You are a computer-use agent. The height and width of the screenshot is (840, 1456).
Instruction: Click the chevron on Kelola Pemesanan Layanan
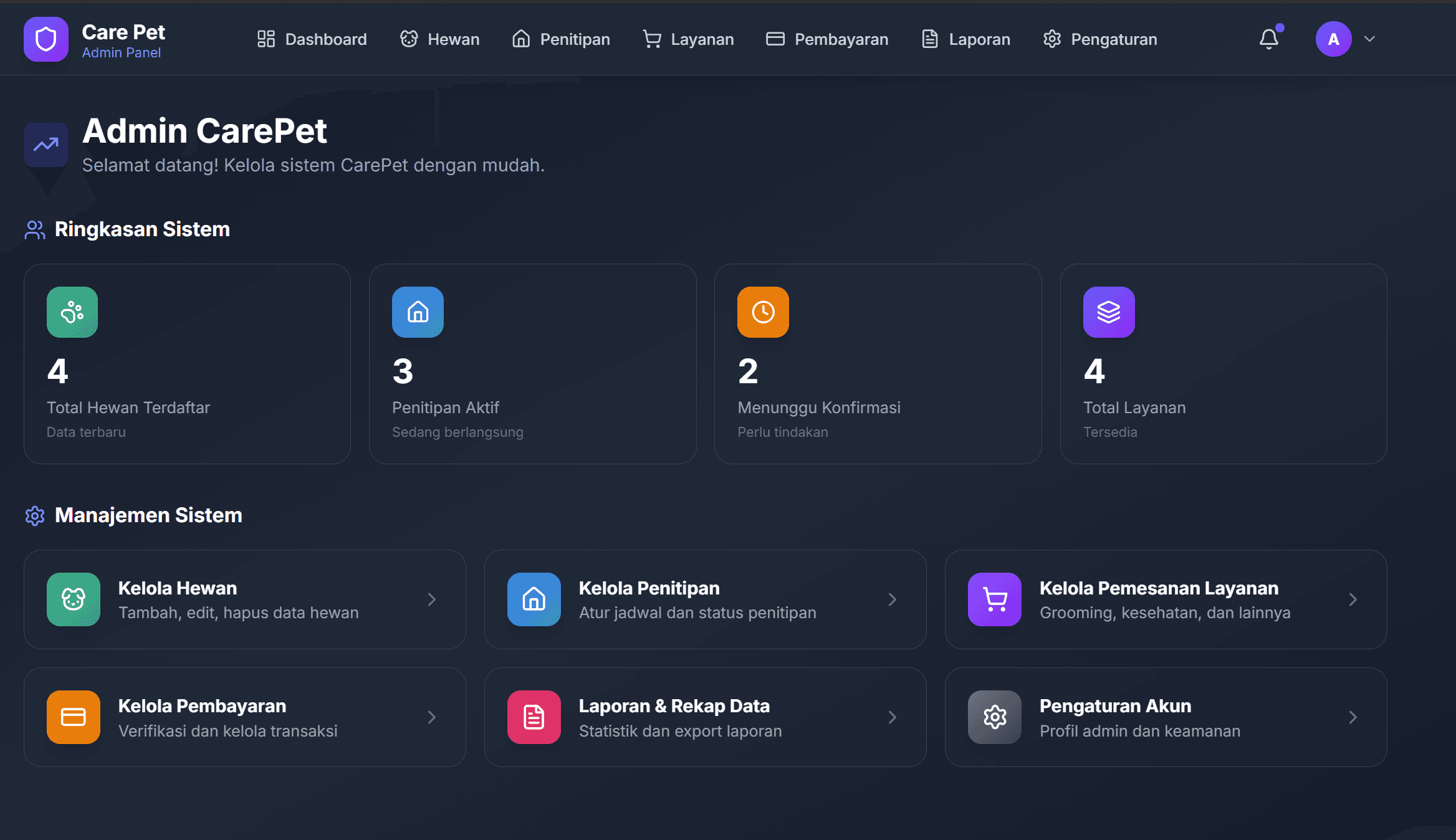coord(1353,599)
